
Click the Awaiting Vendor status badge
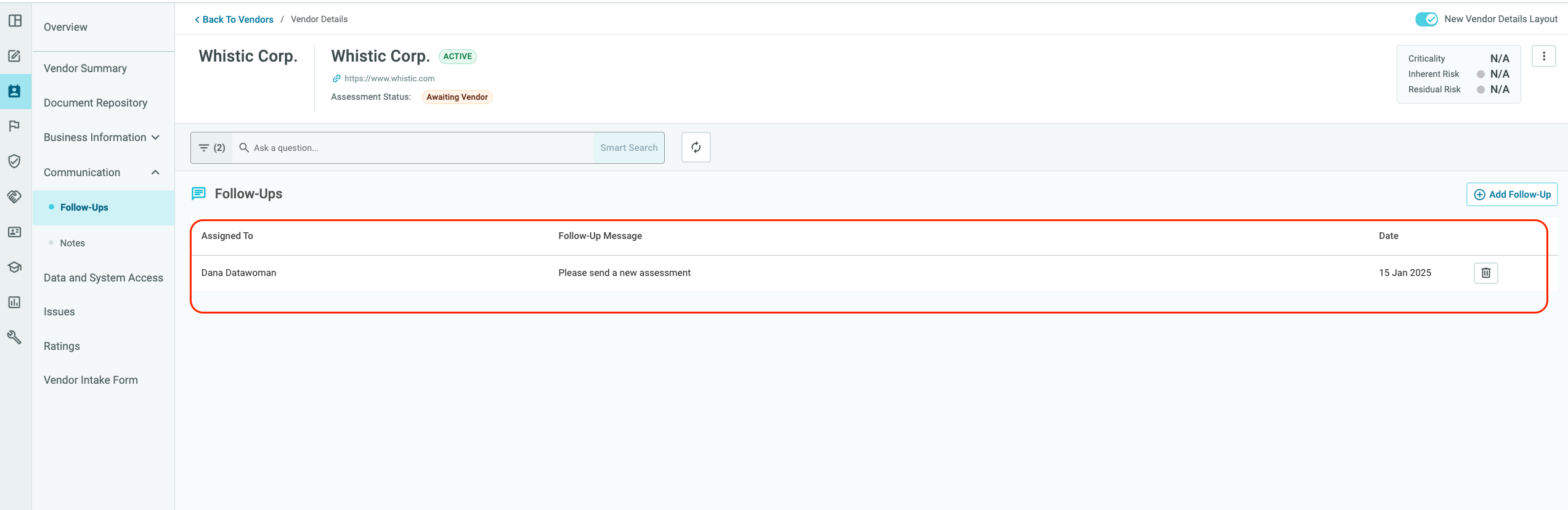(457, 97)
